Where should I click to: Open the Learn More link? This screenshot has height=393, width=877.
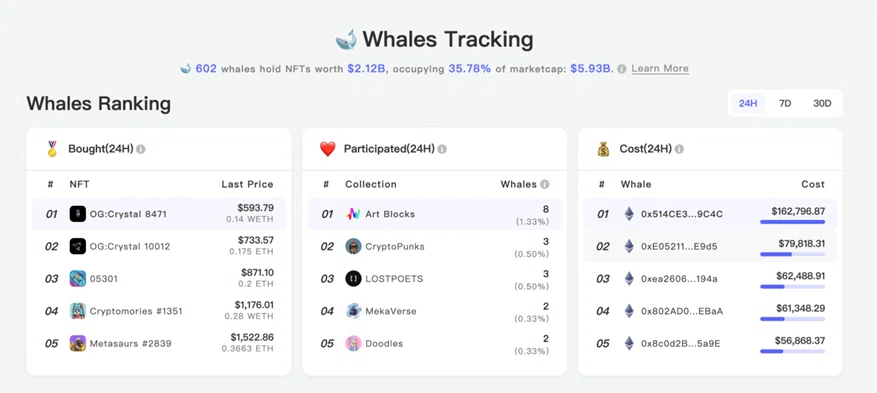(x=660, y=69)
